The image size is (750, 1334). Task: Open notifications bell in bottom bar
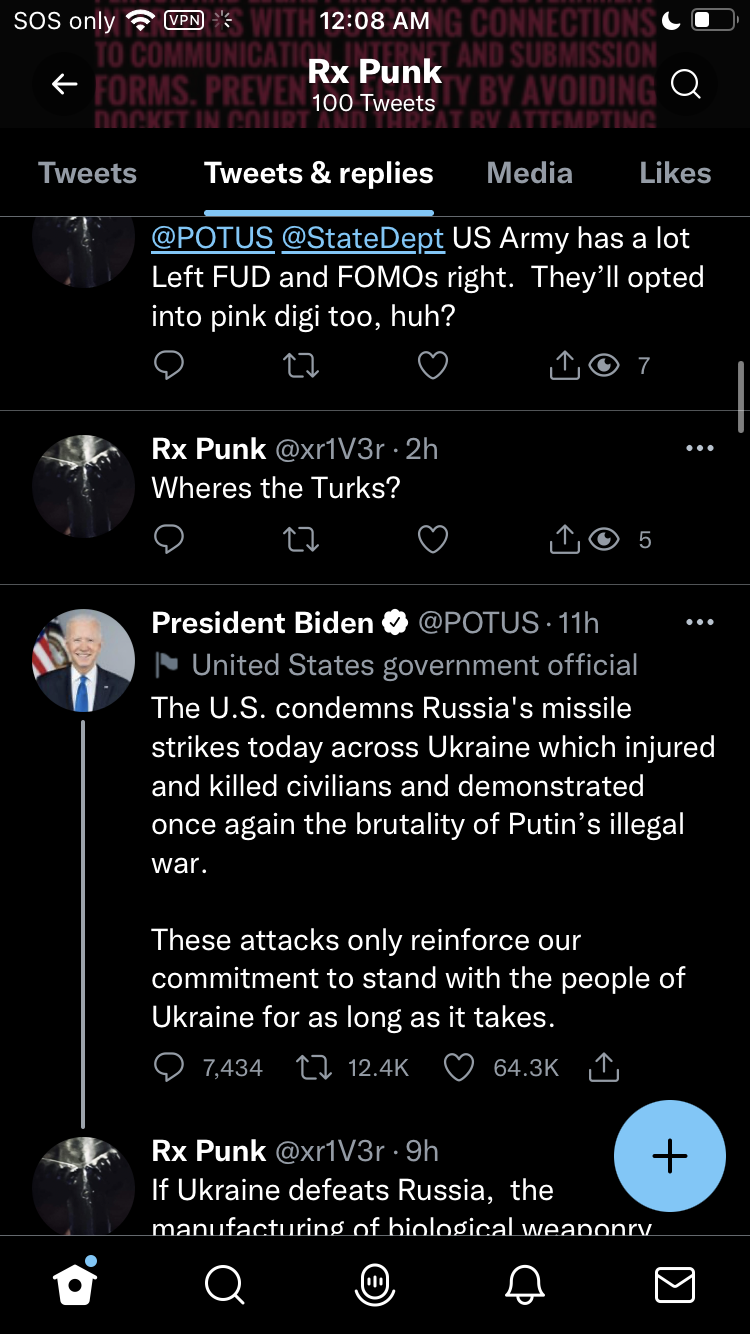(x=526, y=1284)
